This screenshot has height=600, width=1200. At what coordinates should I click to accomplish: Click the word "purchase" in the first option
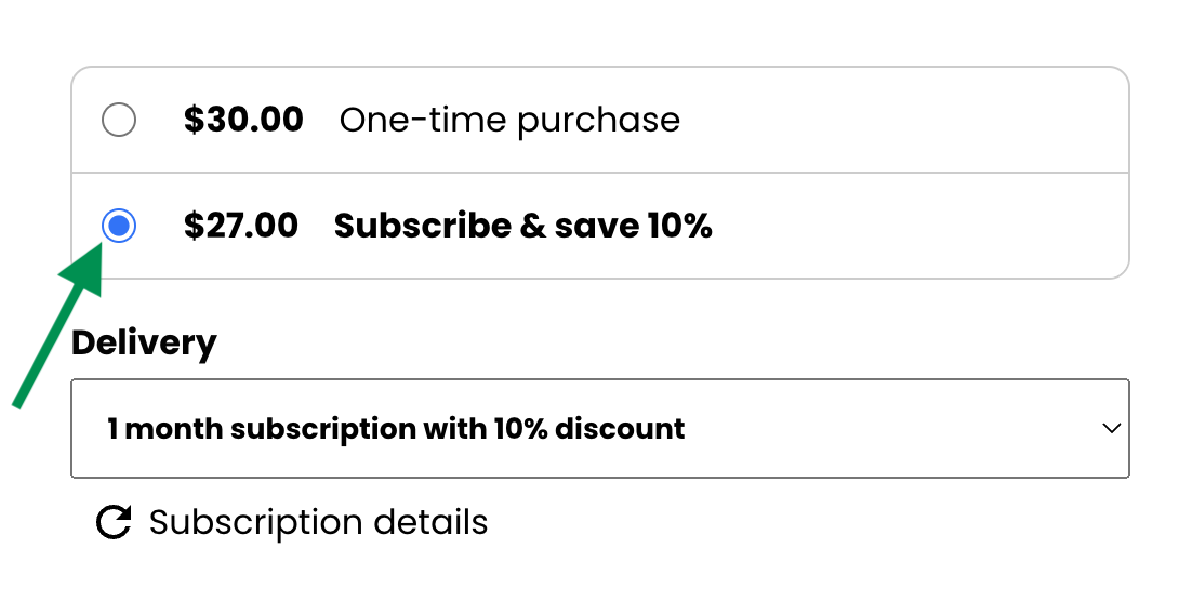598,122
